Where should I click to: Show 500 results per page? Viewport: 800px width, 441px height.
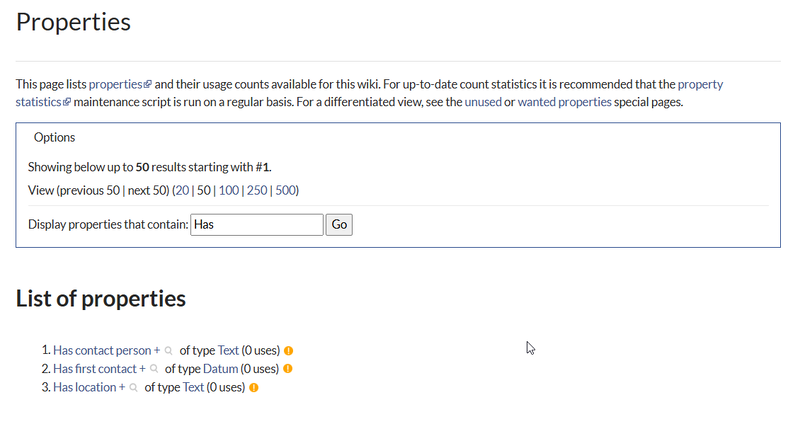286,190
